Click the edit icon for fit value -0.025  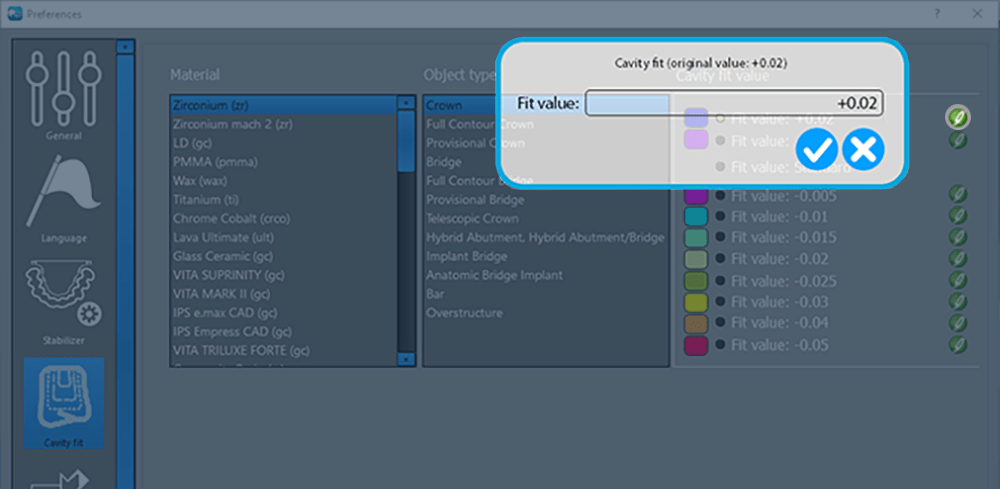tap(957, 280)
